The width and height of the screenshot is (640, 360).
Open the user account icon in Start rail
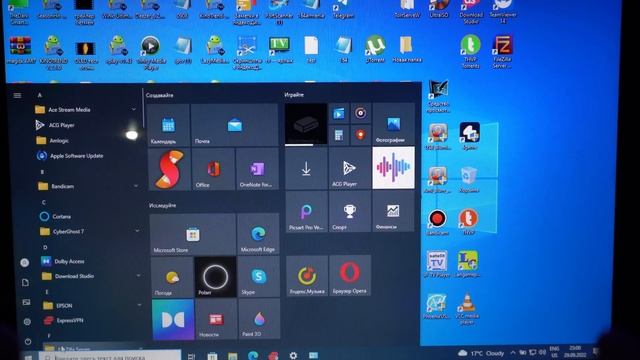click(24, 263)
